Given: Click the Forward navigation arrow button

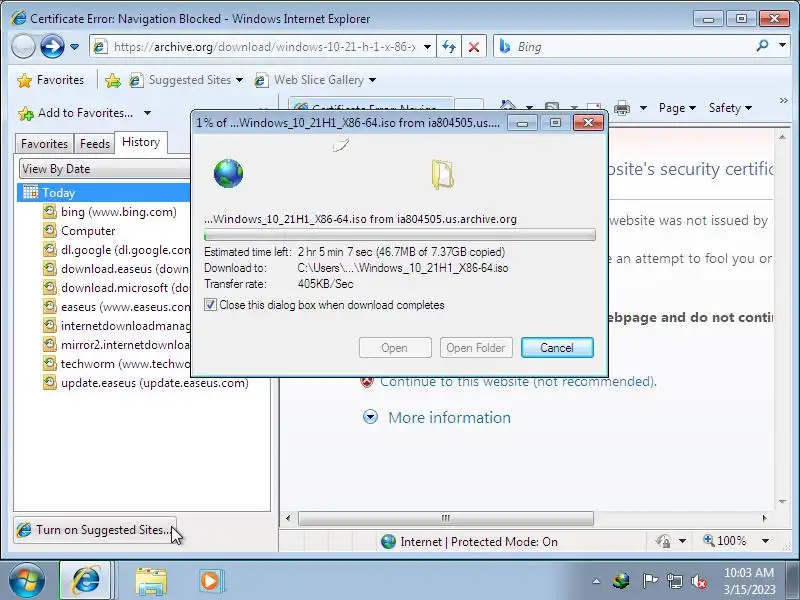Looking at the screenshot, I should pos(52,47).
